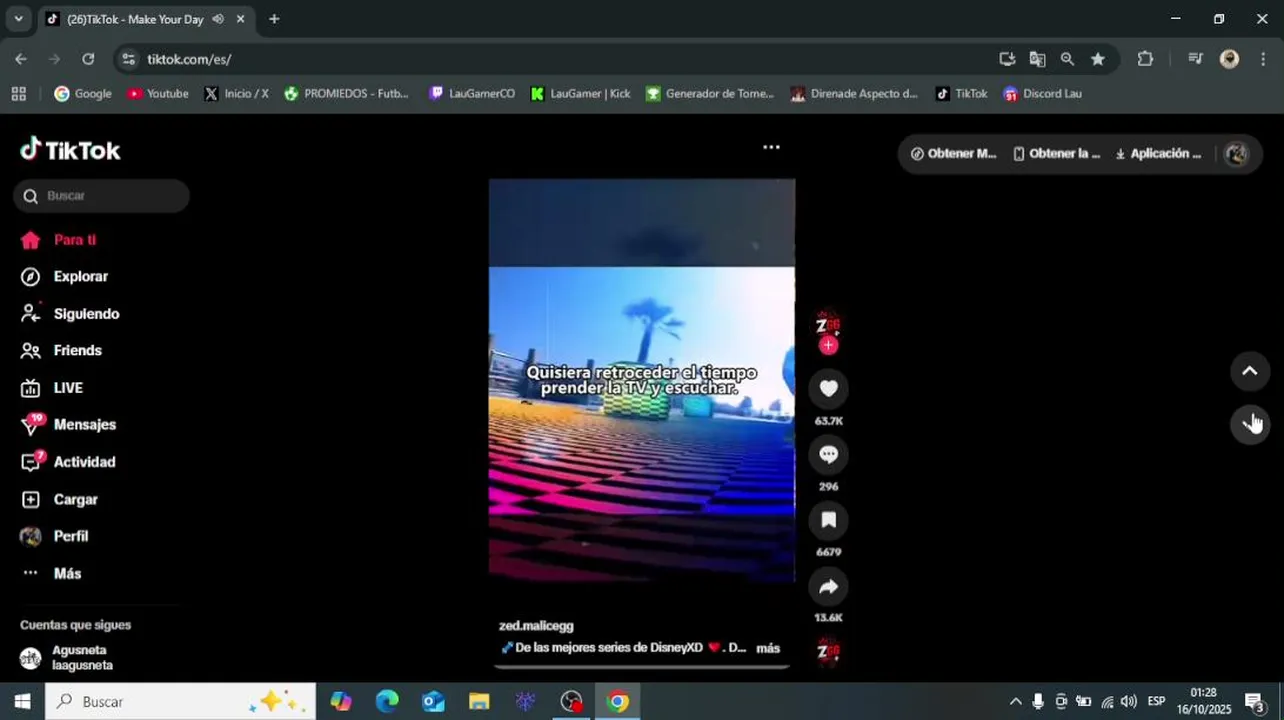The image size is (1284, 720).
Task: Open the volume control in tray
Action: pos(1129,701)
